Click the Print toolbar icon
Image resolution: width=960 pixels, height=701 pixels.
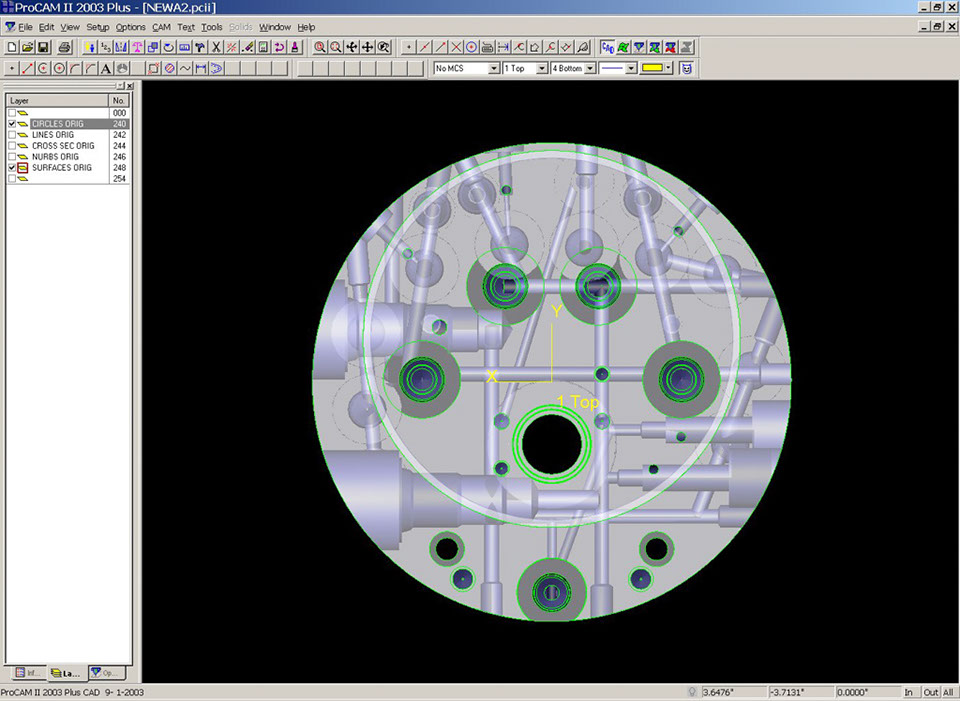pyautogui.click(x=64, y=47)
